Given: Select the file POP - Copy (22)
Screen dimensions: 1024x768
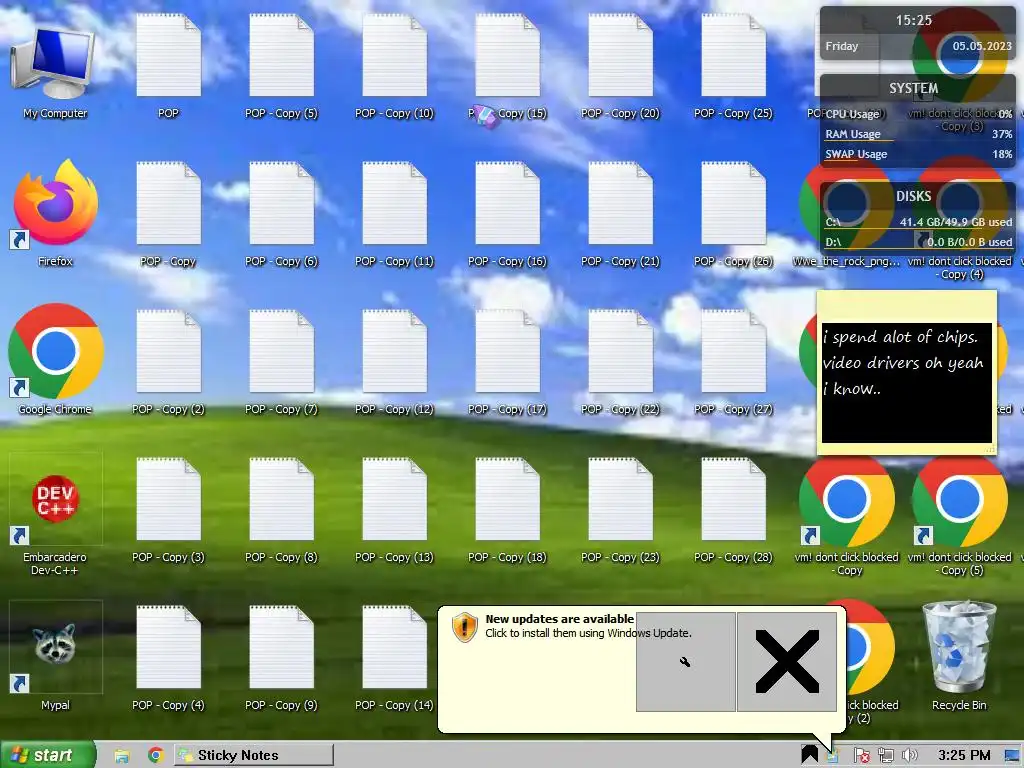Looking at the screenshot, I should 620,362.
